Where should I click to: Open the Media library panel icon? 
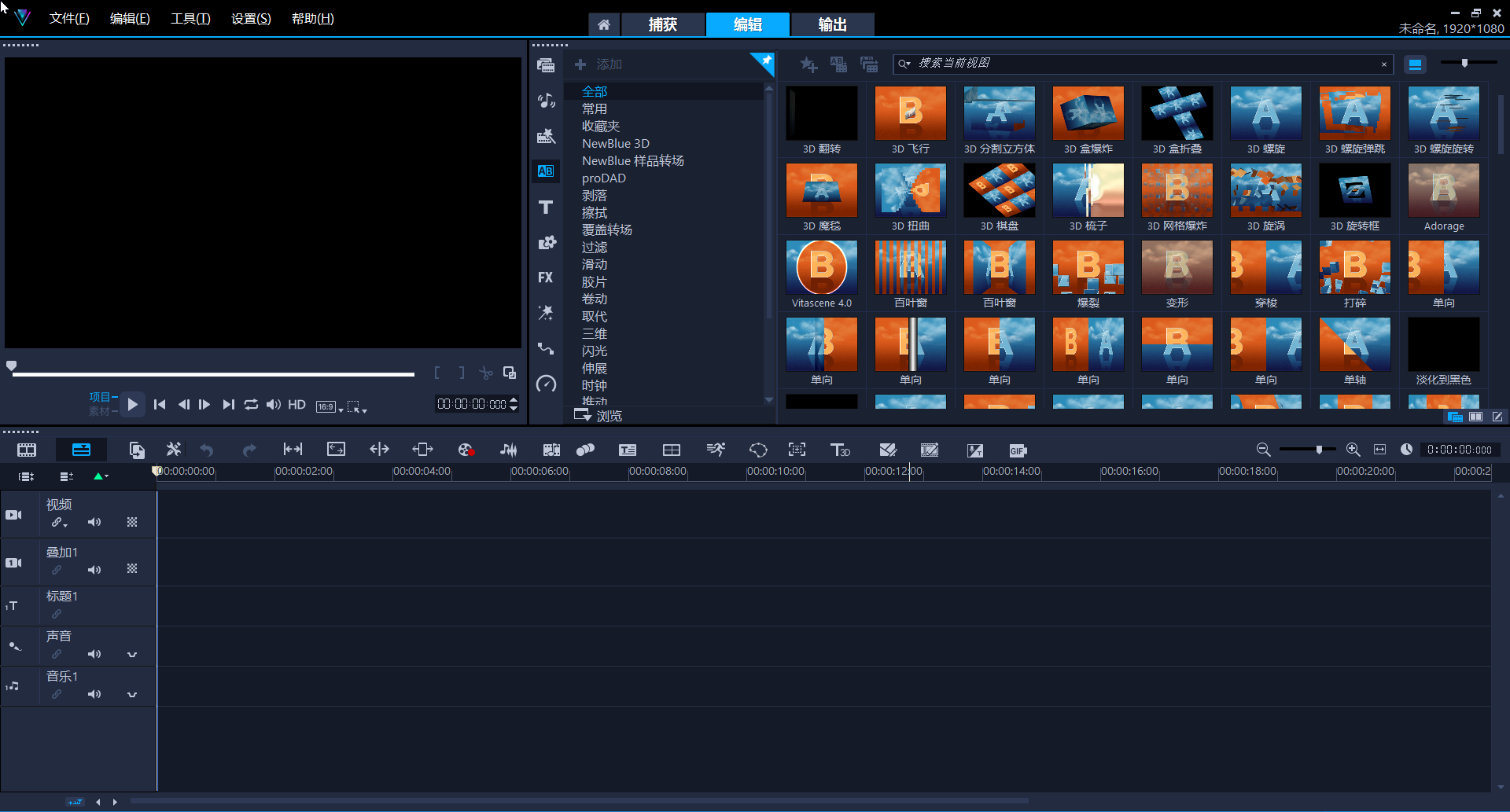coord(546,65)
